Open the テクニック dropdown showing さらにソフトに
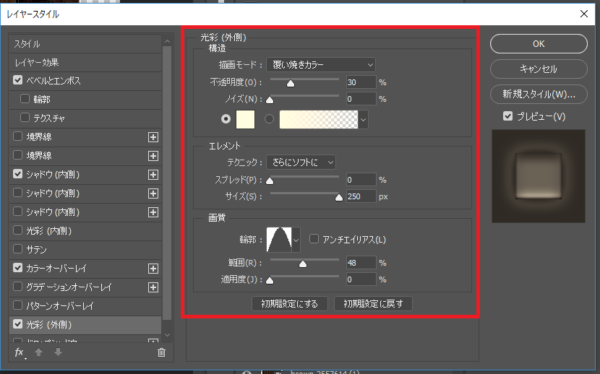The width and height of the screenshot is (600, 374). tap(301, 162)
